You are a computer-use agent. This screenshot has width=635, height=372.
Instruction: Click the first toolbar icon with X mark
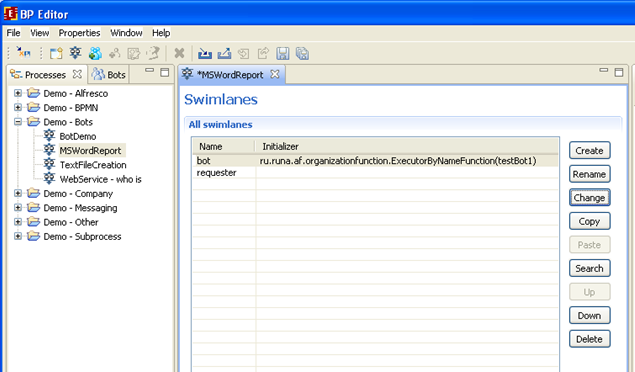point(23,53)
